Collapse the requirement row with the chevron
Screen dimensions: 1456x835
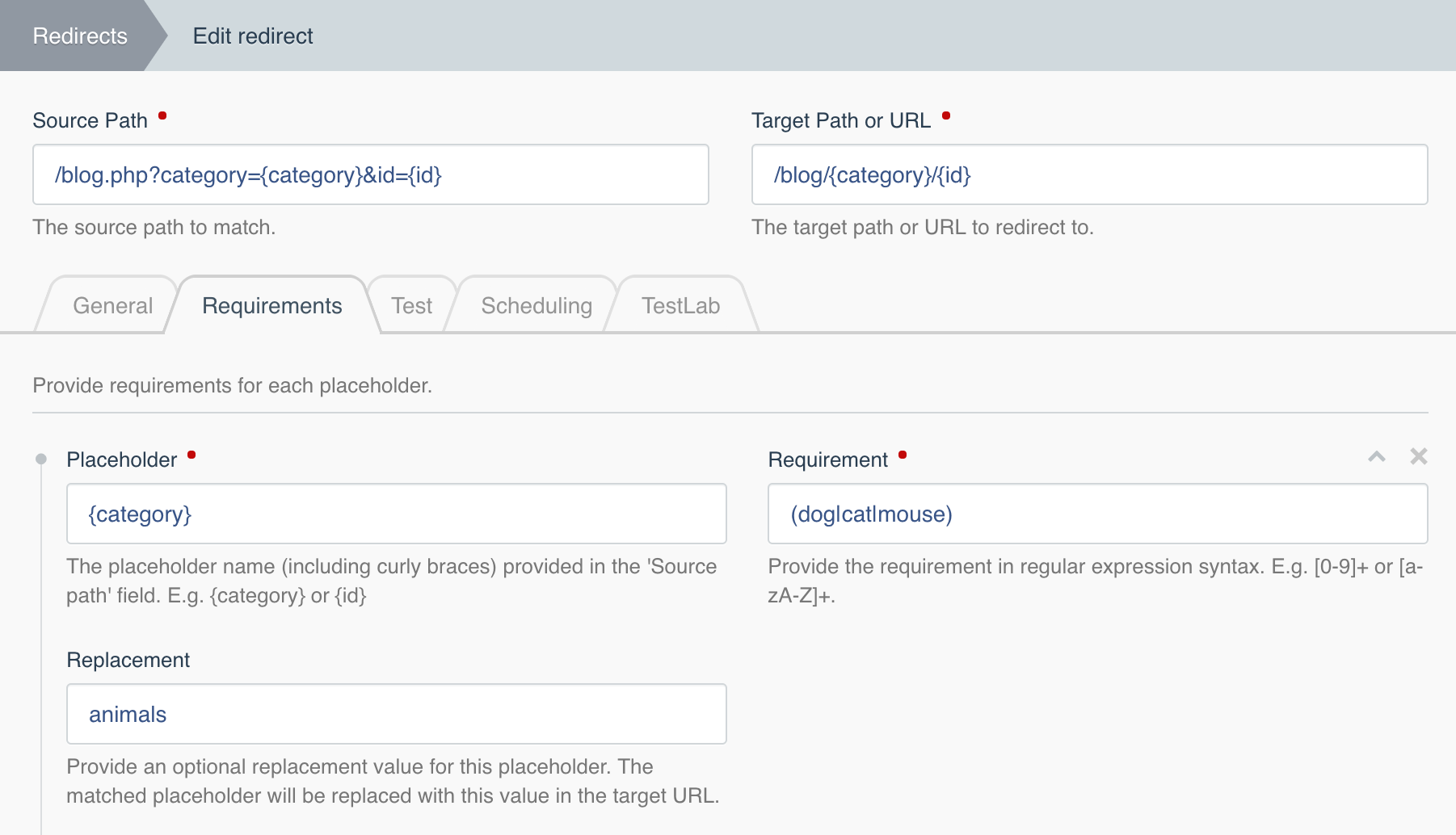point(1377,457)
